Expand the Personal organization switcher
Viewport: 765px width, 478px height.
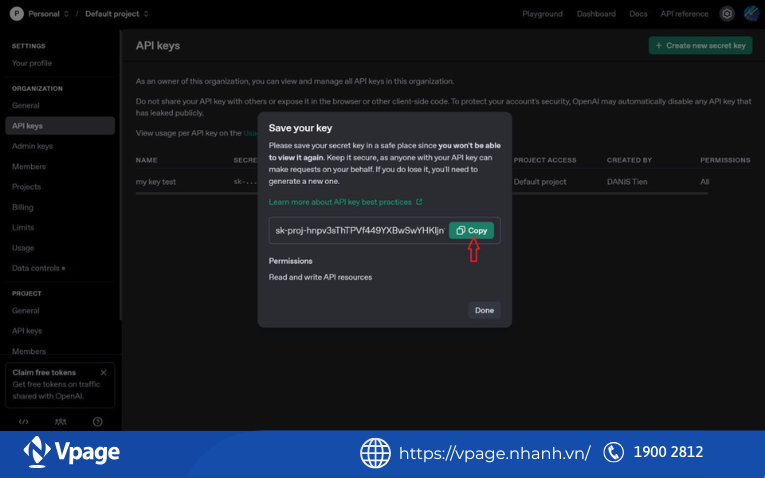[48, 14]
